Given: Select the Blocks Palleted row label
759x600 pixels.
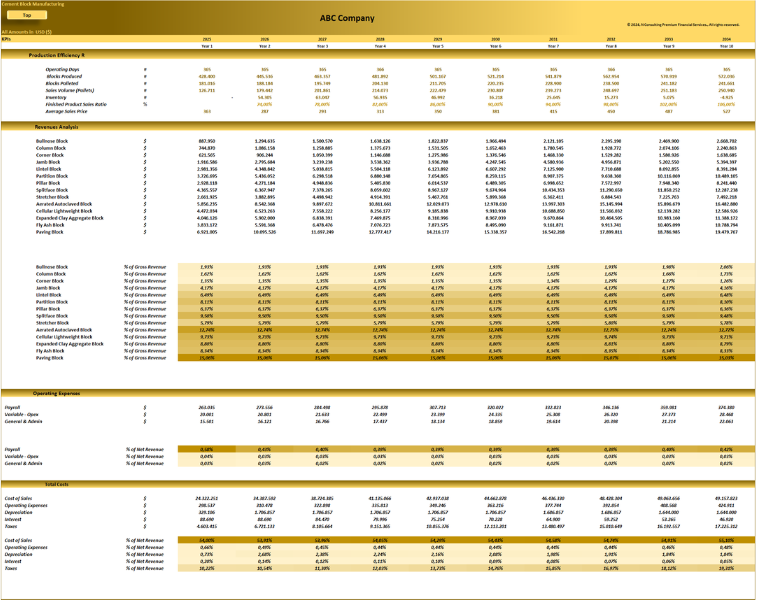Looking at the screenshot, I should (x=62, y=83).
